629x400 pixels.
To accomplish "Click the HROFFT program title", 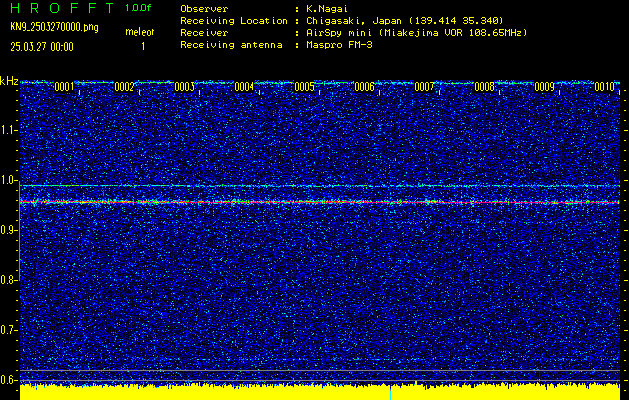I will click(62, 8).
